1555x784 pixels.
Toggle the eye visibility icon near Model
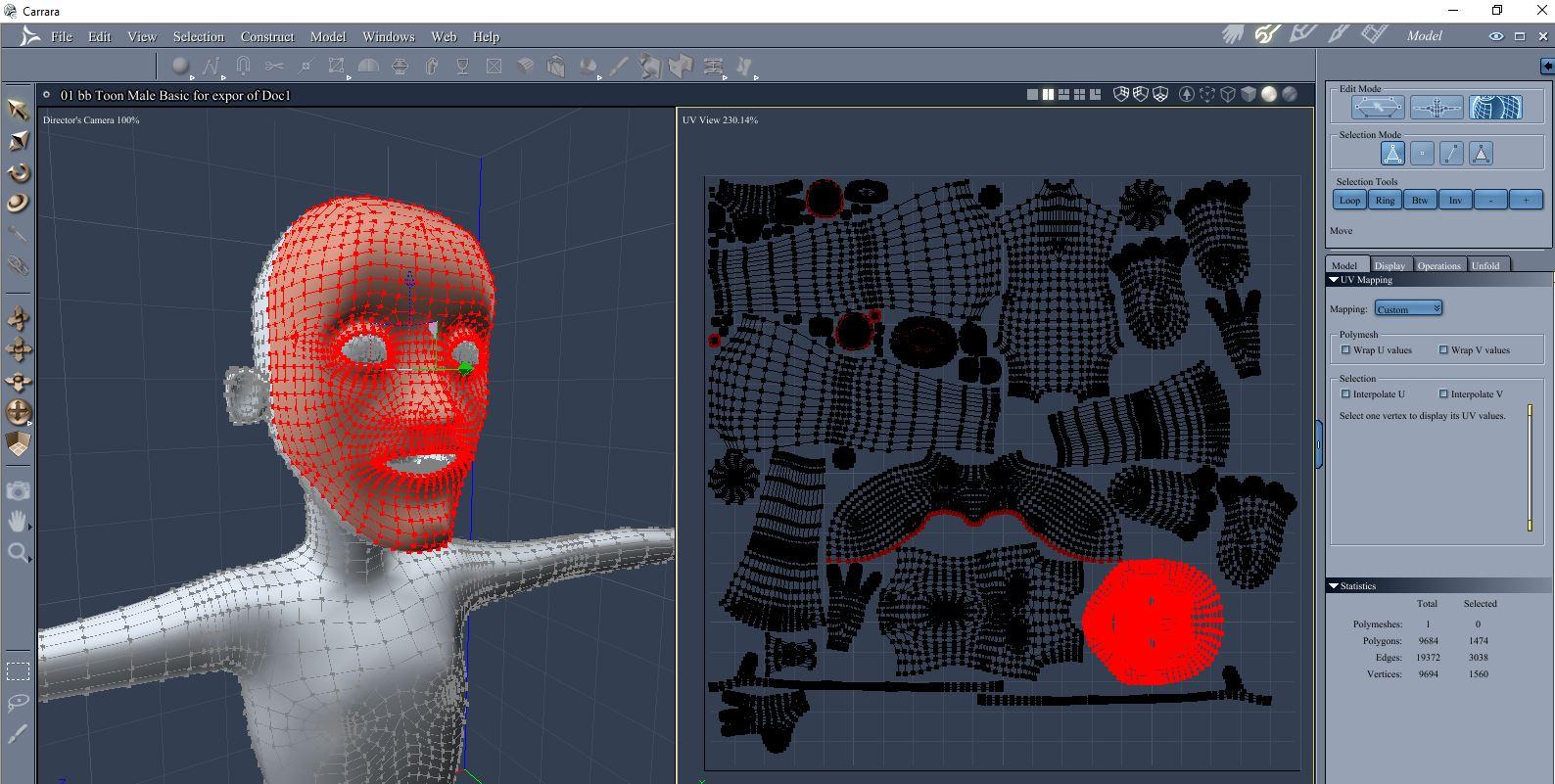tap(1496, 36)
